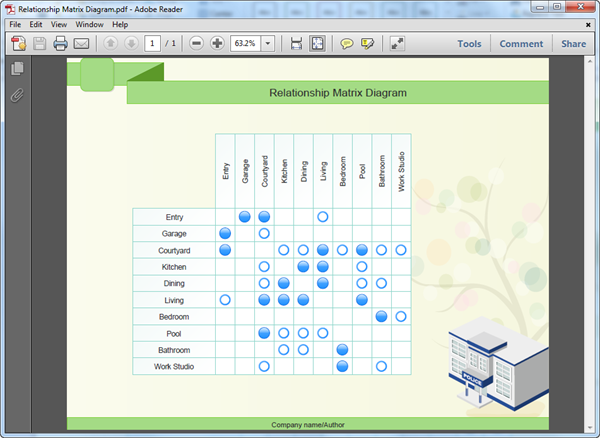Screen dimensions: 600x438
Task: Print the document with the printer icon
Action: (60, 44)
